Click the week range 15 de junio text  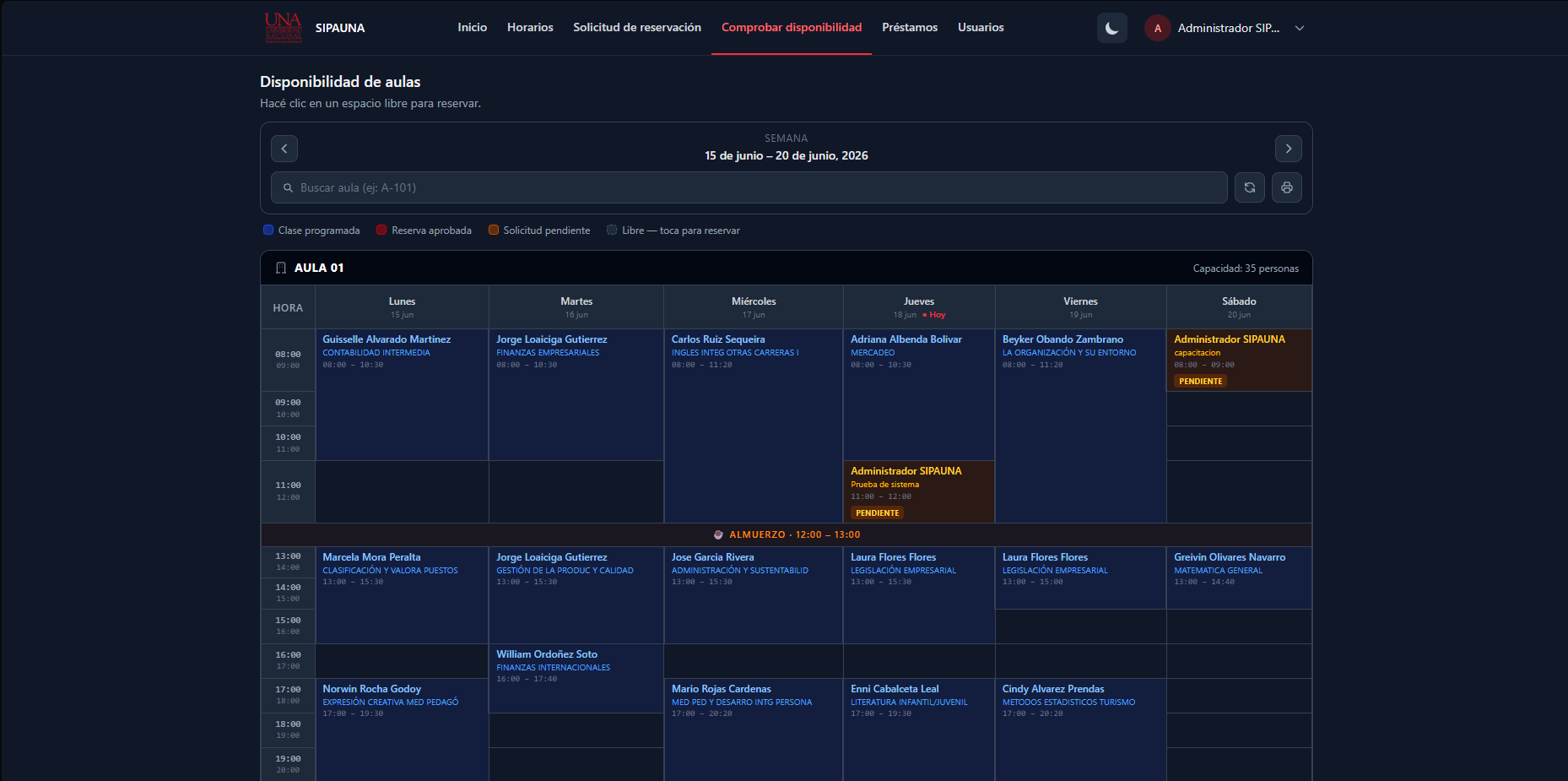787,155
